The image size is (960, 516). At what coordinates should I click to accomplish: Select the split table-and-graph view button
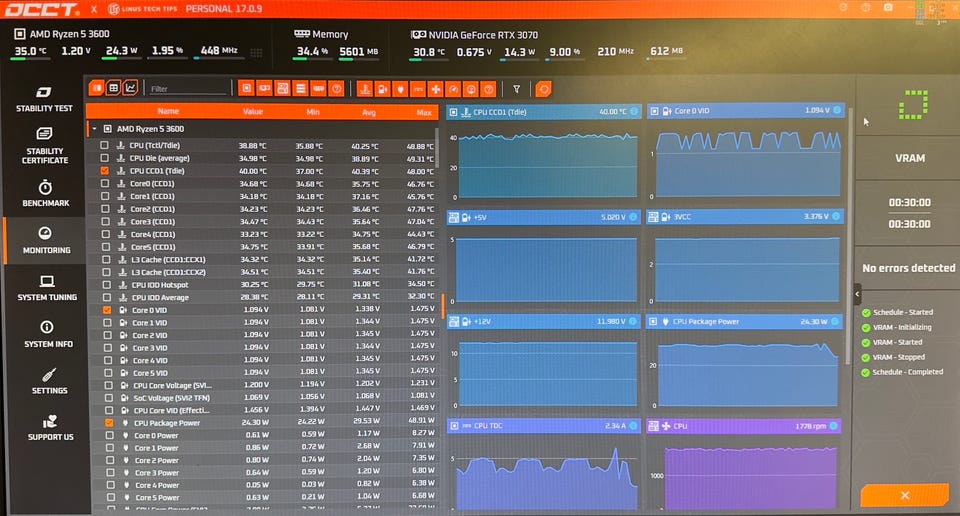point(97,88)
